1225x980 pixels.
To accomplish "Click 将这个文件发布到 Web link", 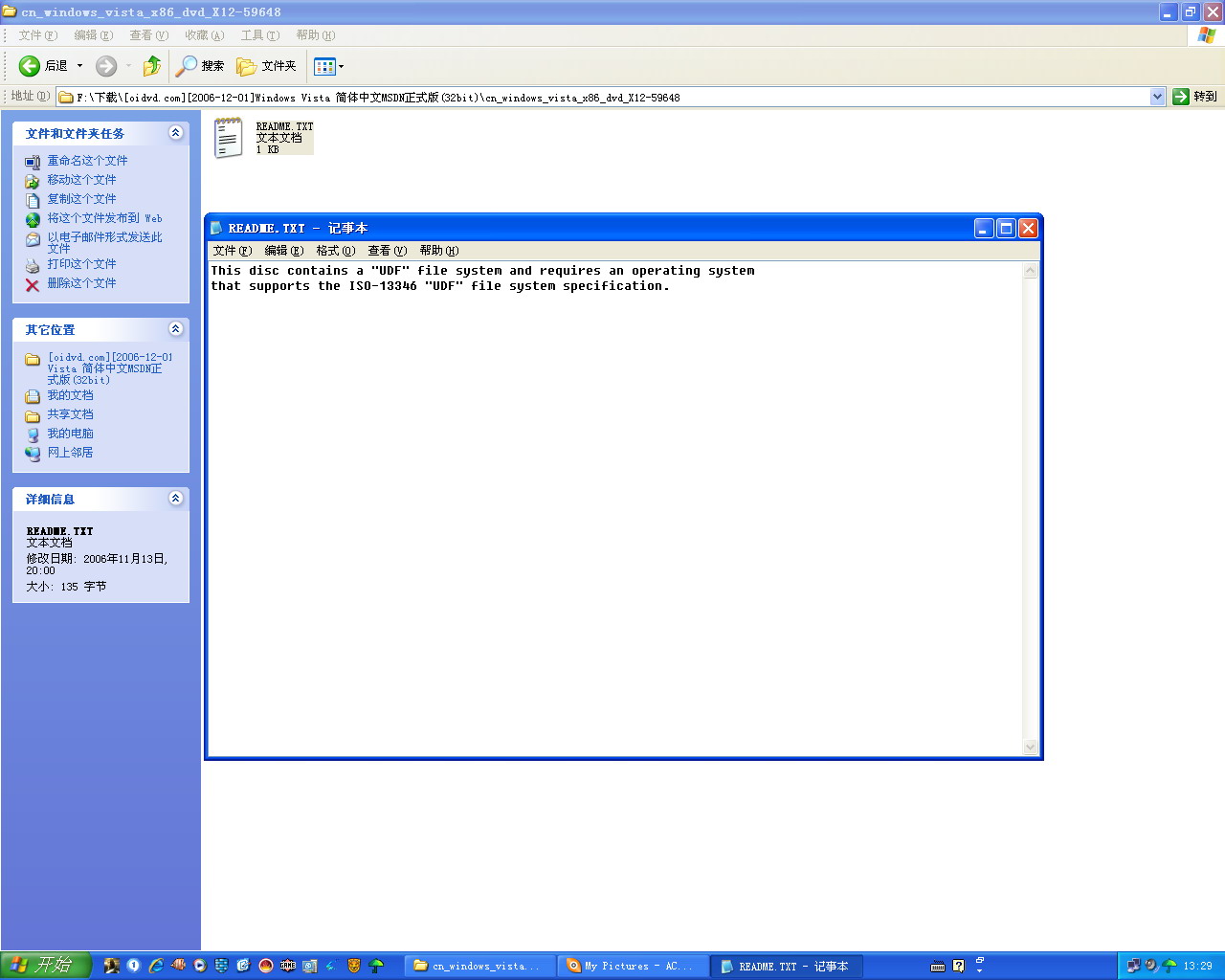I will [104, 218].
